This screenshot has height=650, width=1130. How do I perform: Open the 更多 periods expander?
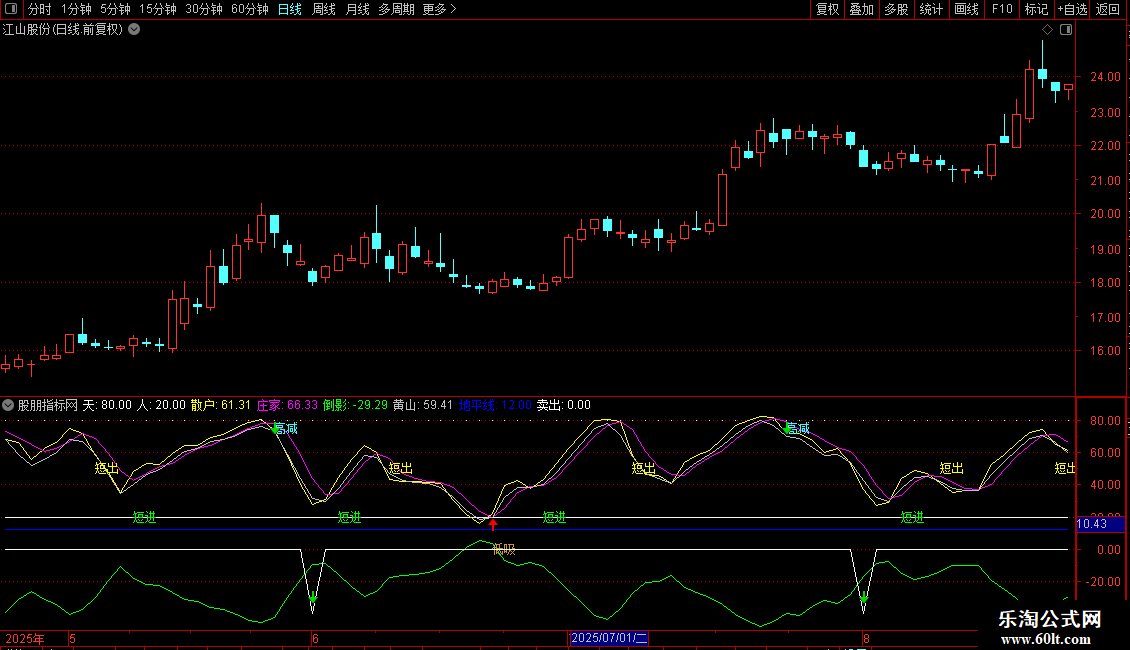(x=439, y=10)
